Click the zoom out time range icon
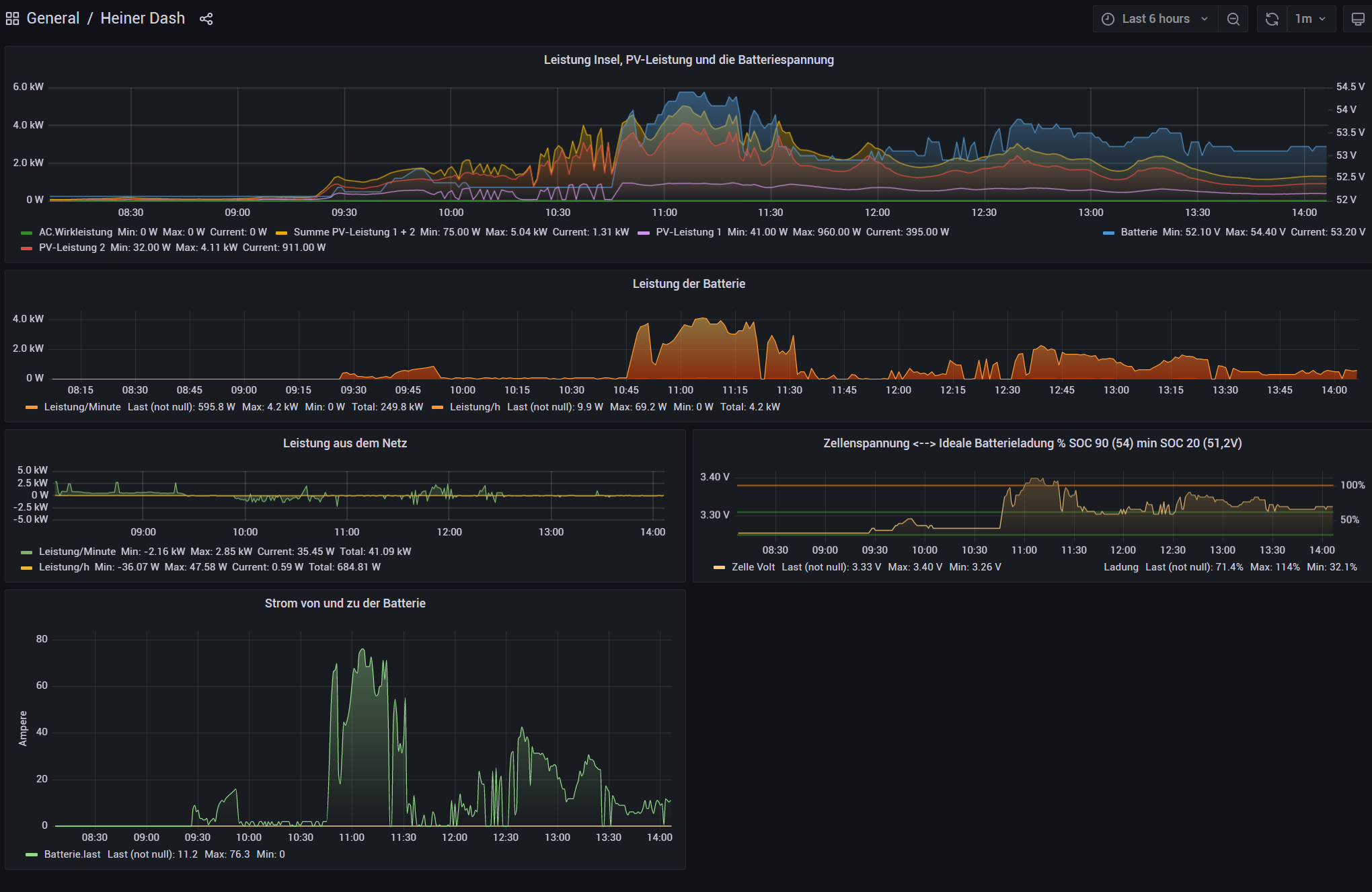This screenshot has height=892, width=1372. (1233, 19)
